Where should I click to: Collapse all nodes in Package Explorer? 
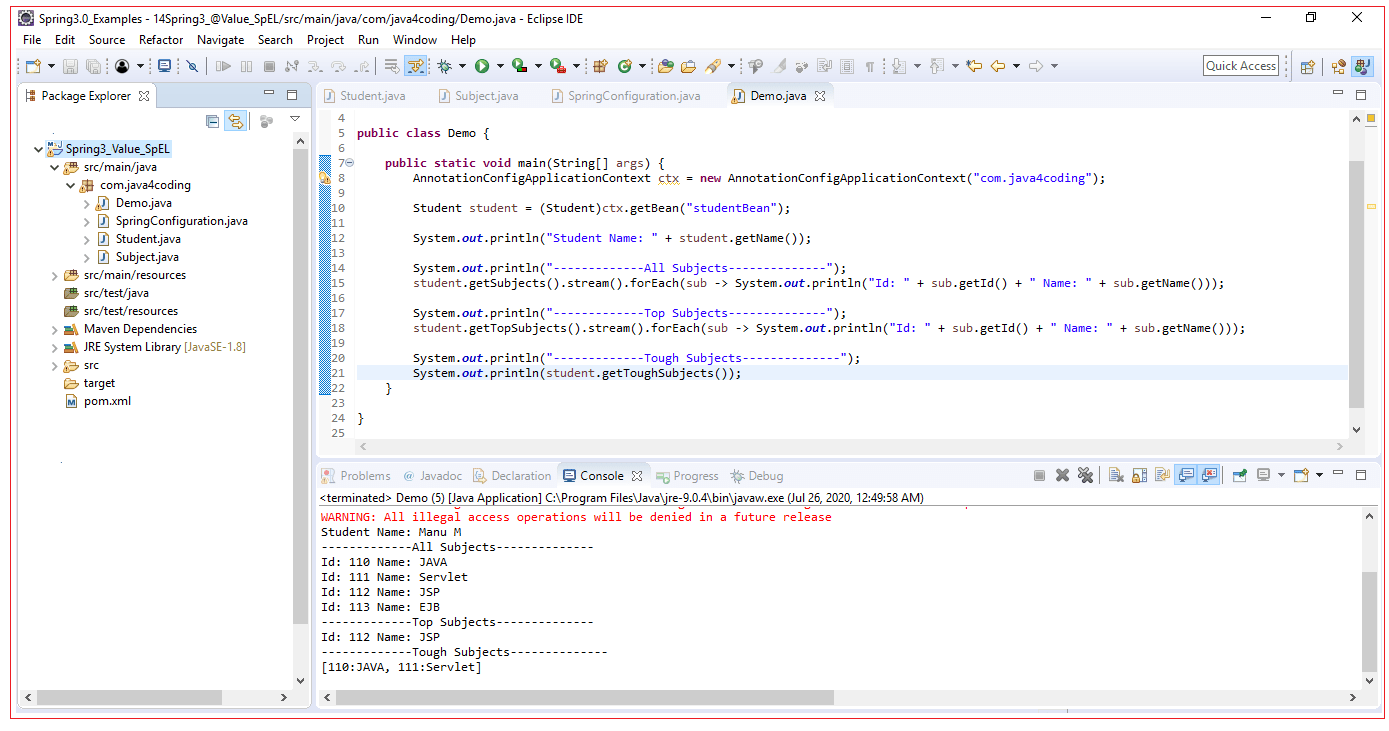(212, 120)
